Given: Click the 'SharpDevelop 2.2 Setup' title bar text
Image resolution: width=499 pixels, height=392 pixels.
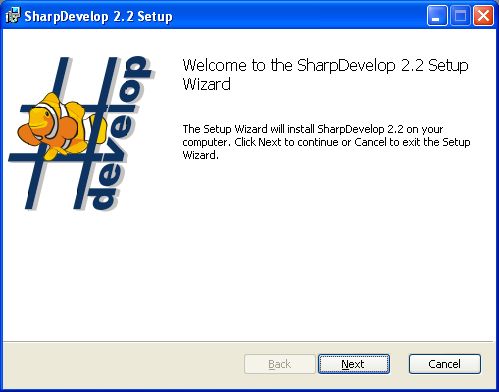Looking at the screenshot, I should click(x=98, y=16).
